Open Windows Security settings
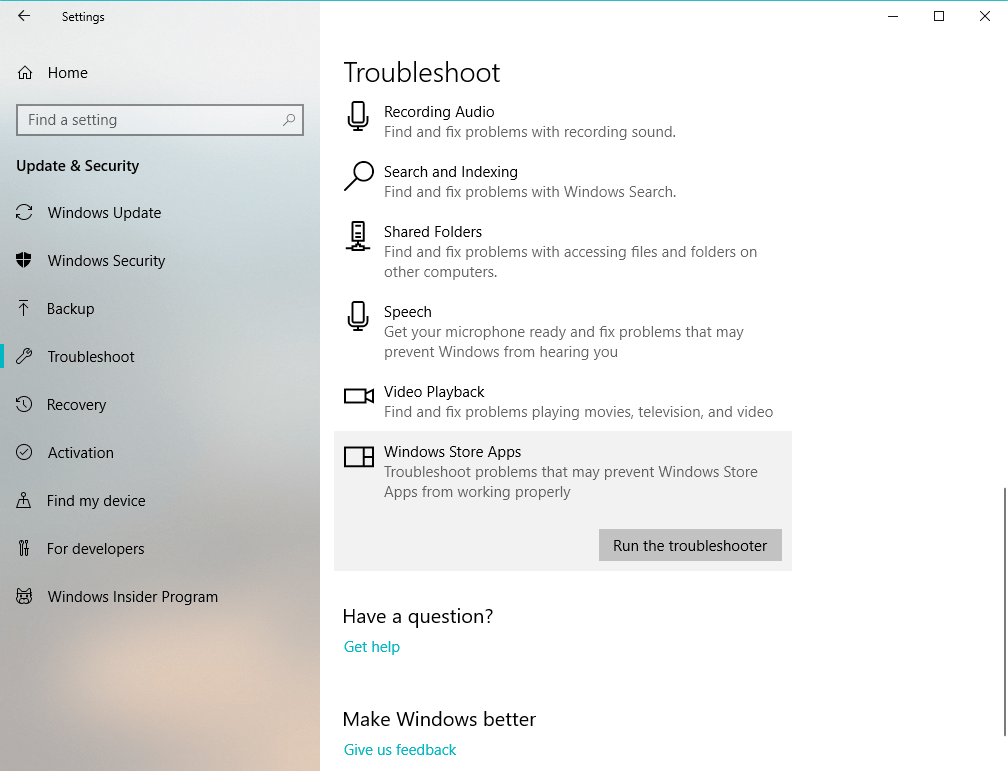This screenshot has height=771, width=1008. (x=160, y=260)
